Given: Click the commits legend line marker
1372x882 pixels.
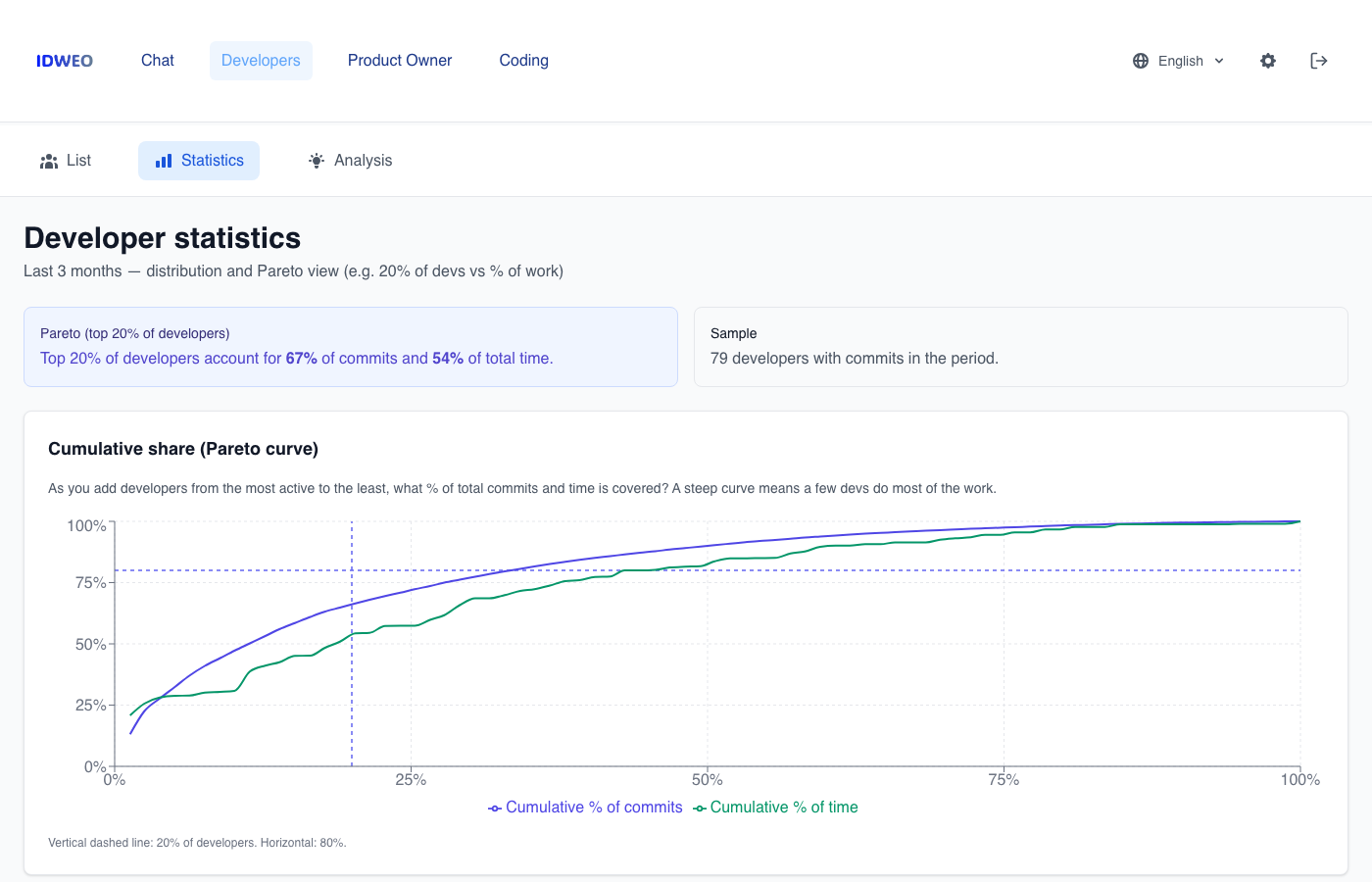Looking at the screenshot, I should pyautogui.click(x=494, y=807).
